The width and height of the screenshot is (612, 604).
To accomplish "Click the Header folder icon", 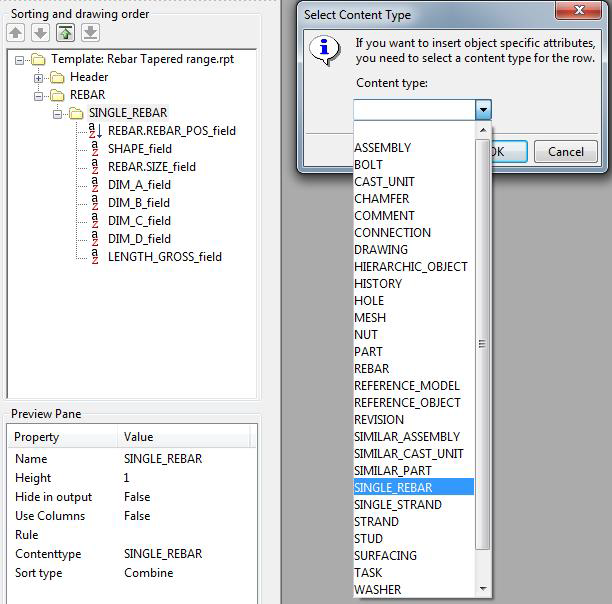I will click(58, 77).
